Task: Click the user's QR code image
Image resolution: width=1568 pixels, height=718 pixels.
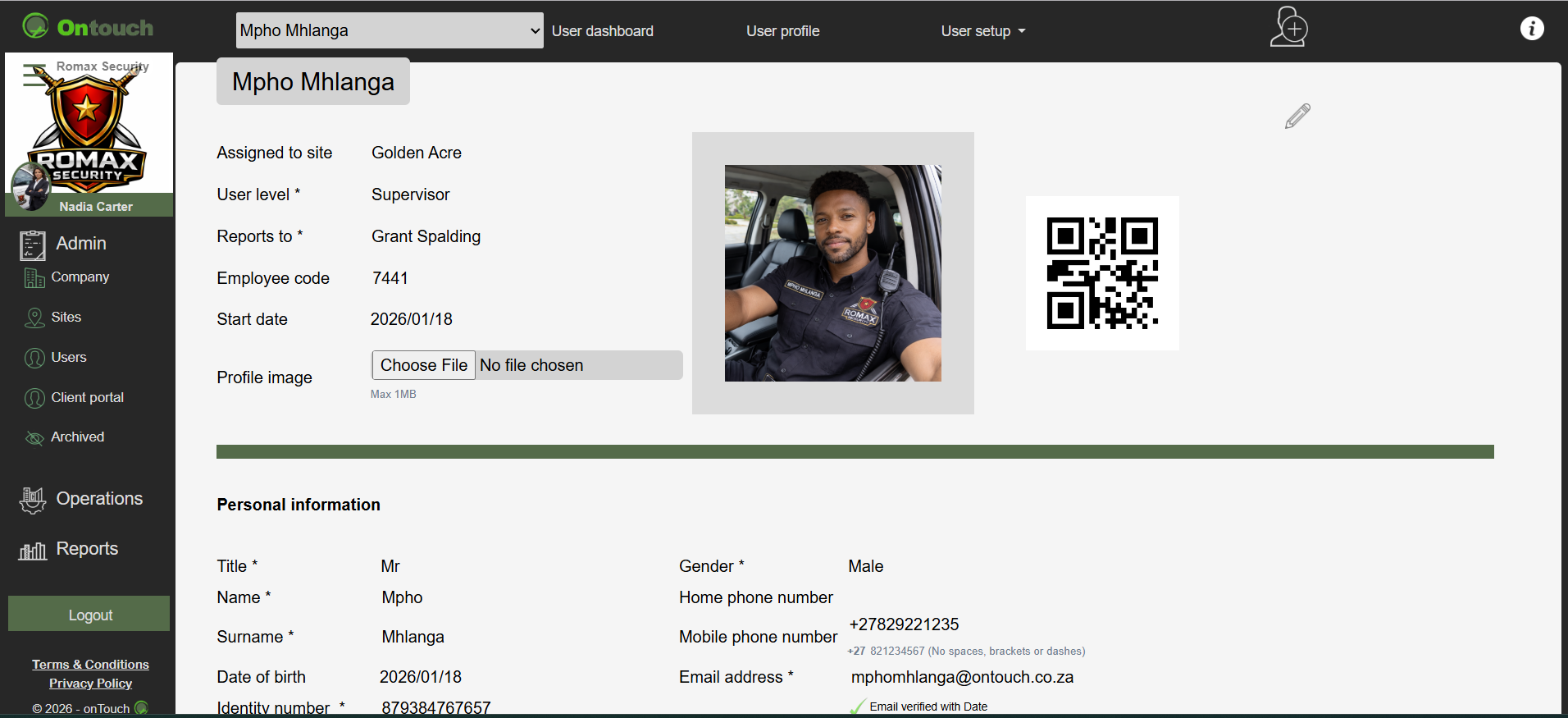Action: coord(1102,273)
